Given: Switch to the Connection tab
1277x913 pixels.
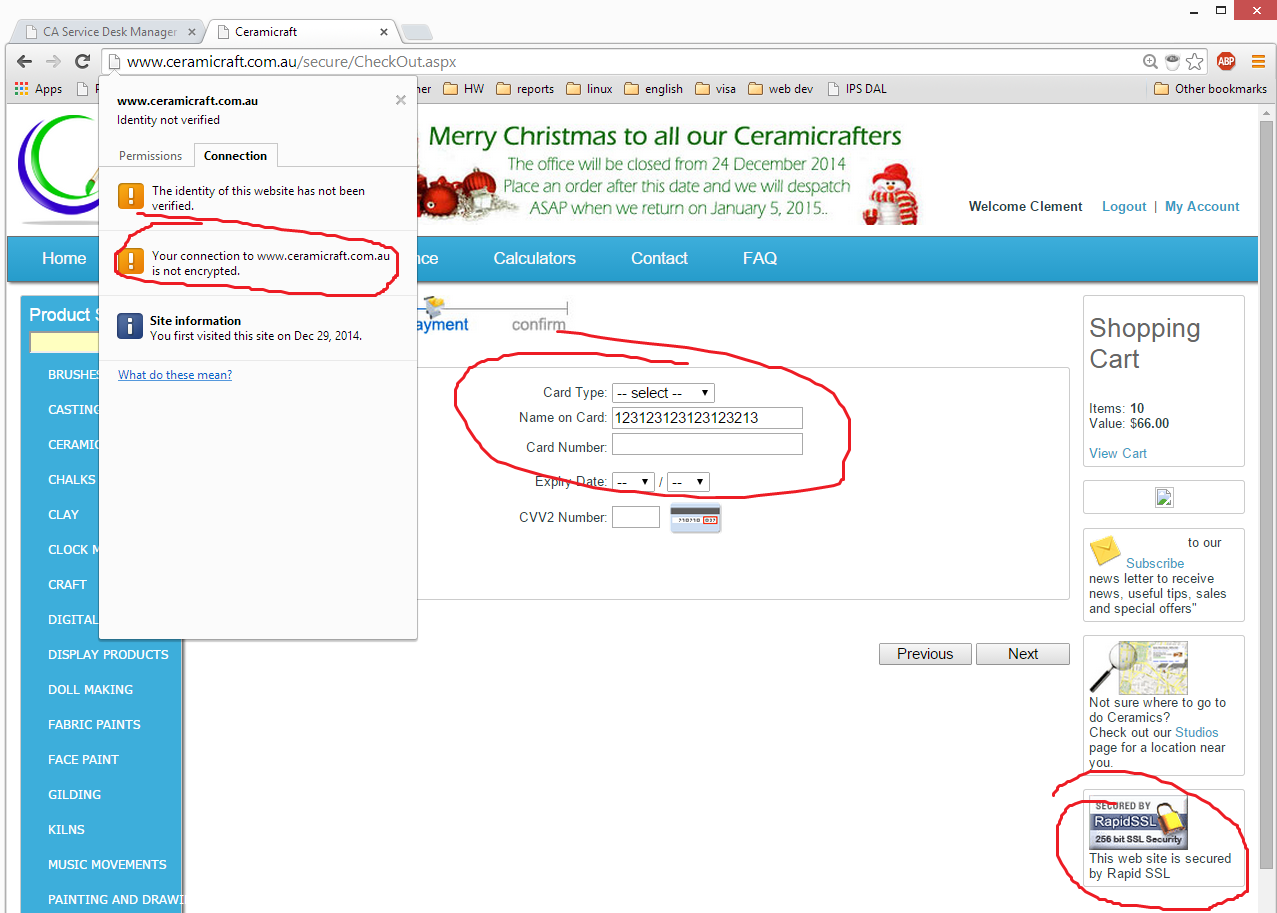Looking at the screenshot, I should click(x=235, y=156).
